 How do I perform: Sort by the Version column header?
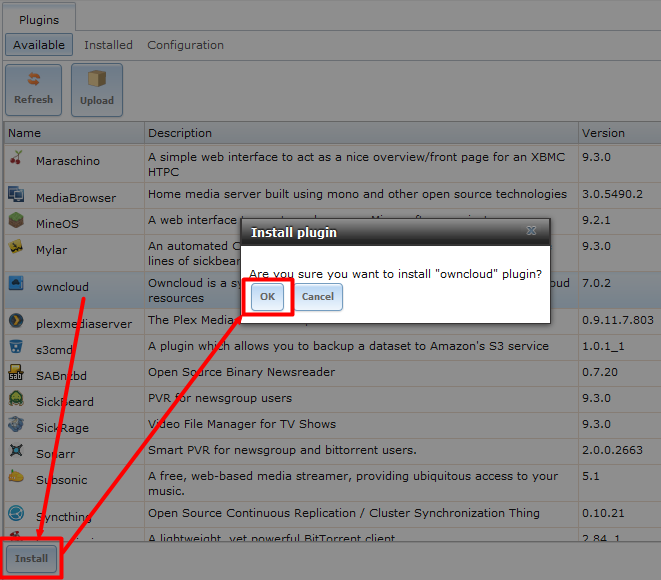620,133
